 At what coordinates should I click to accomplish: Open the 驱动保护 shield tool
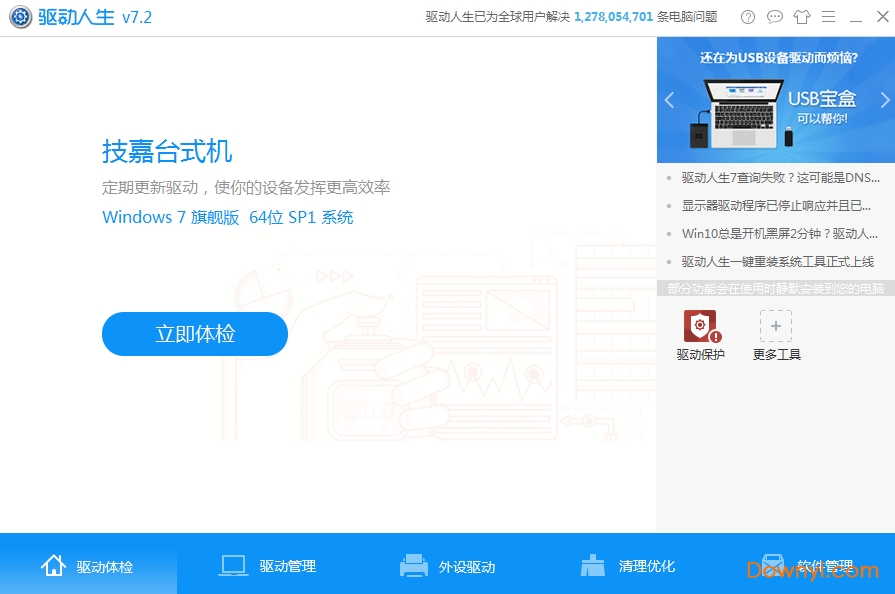(701, 326)
